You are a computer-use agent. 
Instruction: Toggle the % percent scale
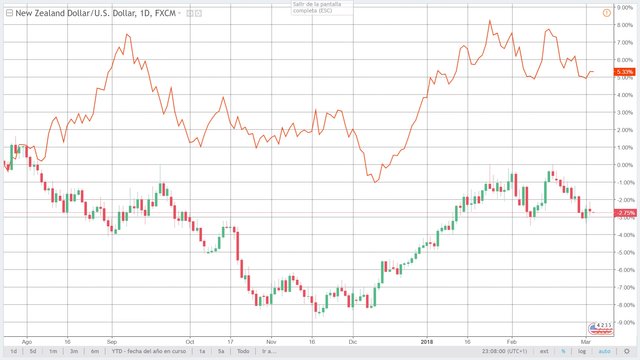564,351
